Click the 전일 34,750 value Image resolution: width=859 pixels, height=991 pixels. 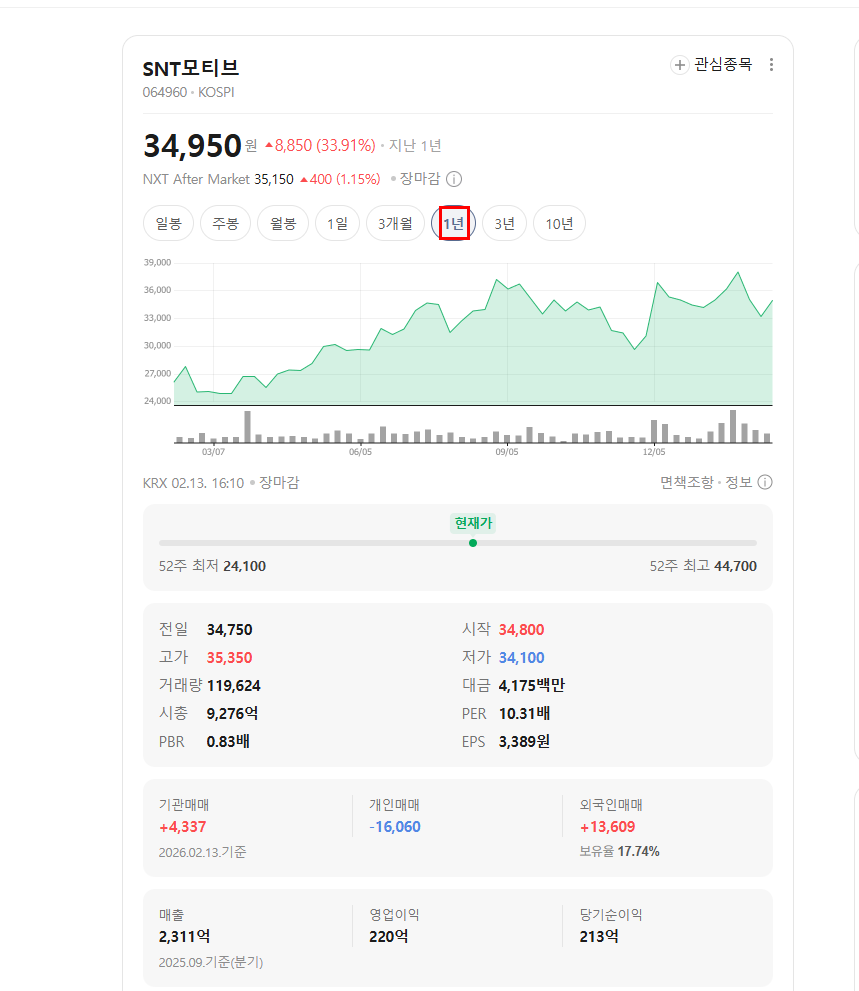pos(229,630)
